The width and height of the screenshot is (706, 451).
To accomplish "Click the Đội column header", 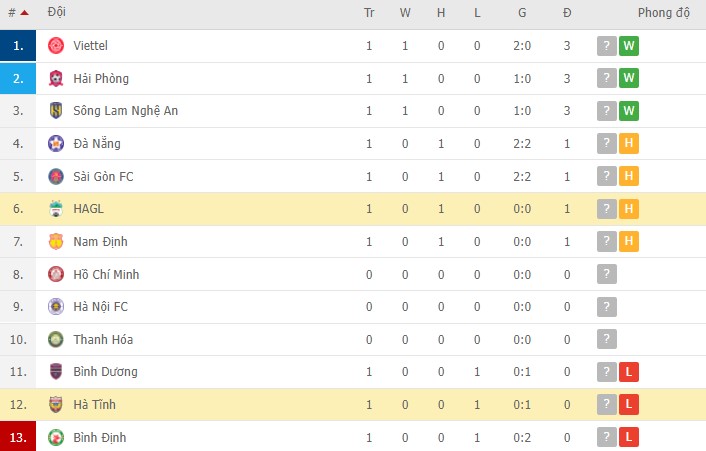I will [x=57, y=14].
